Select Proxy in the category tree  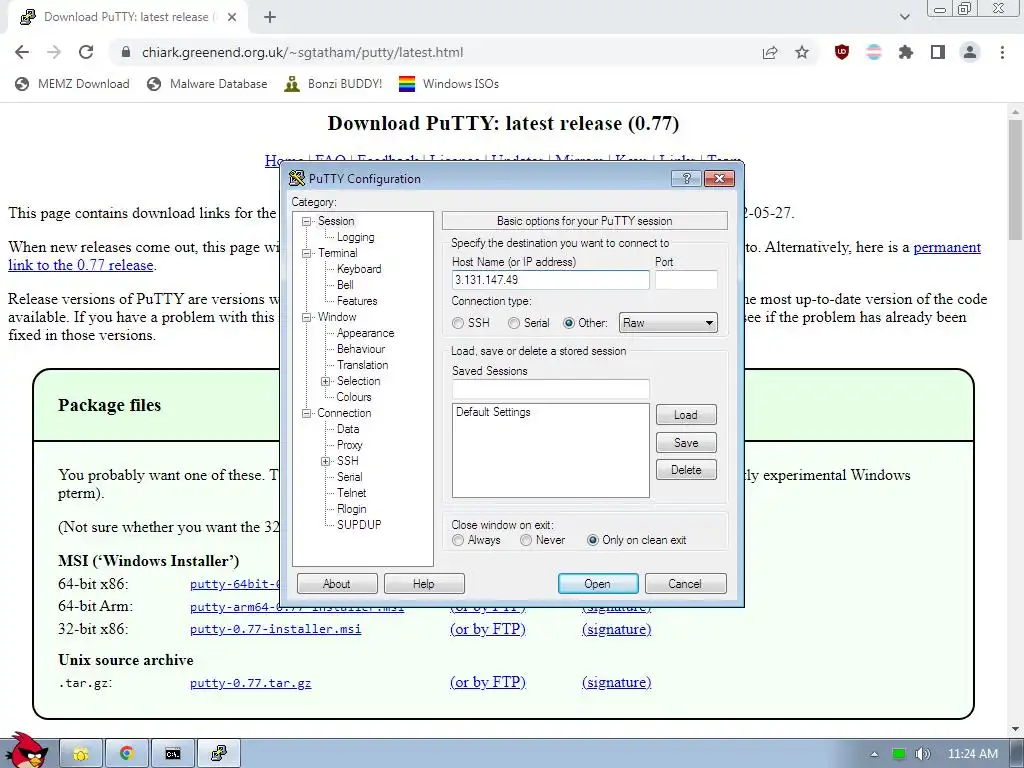[x=349, y=445]
